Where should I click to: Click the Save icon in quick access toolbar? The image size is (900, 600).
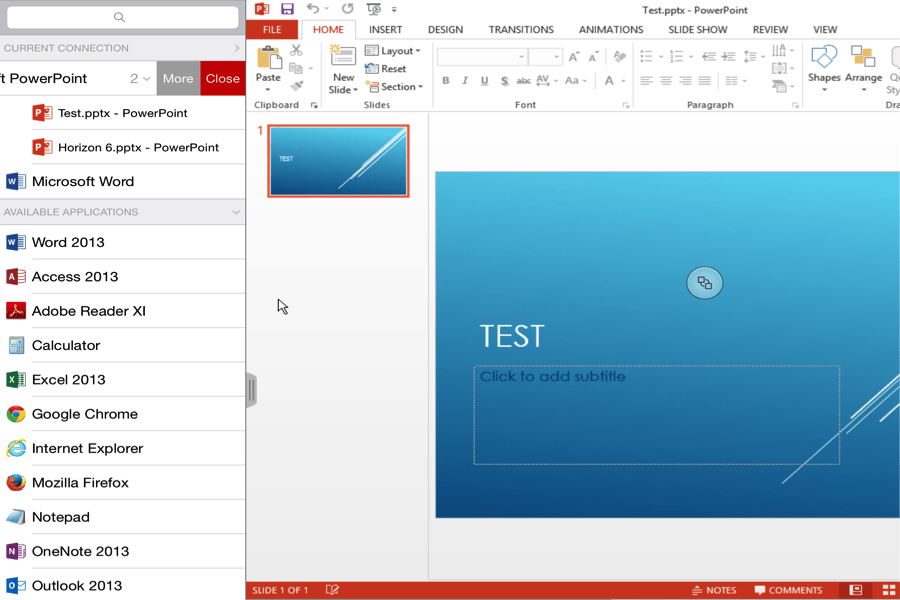287,9
